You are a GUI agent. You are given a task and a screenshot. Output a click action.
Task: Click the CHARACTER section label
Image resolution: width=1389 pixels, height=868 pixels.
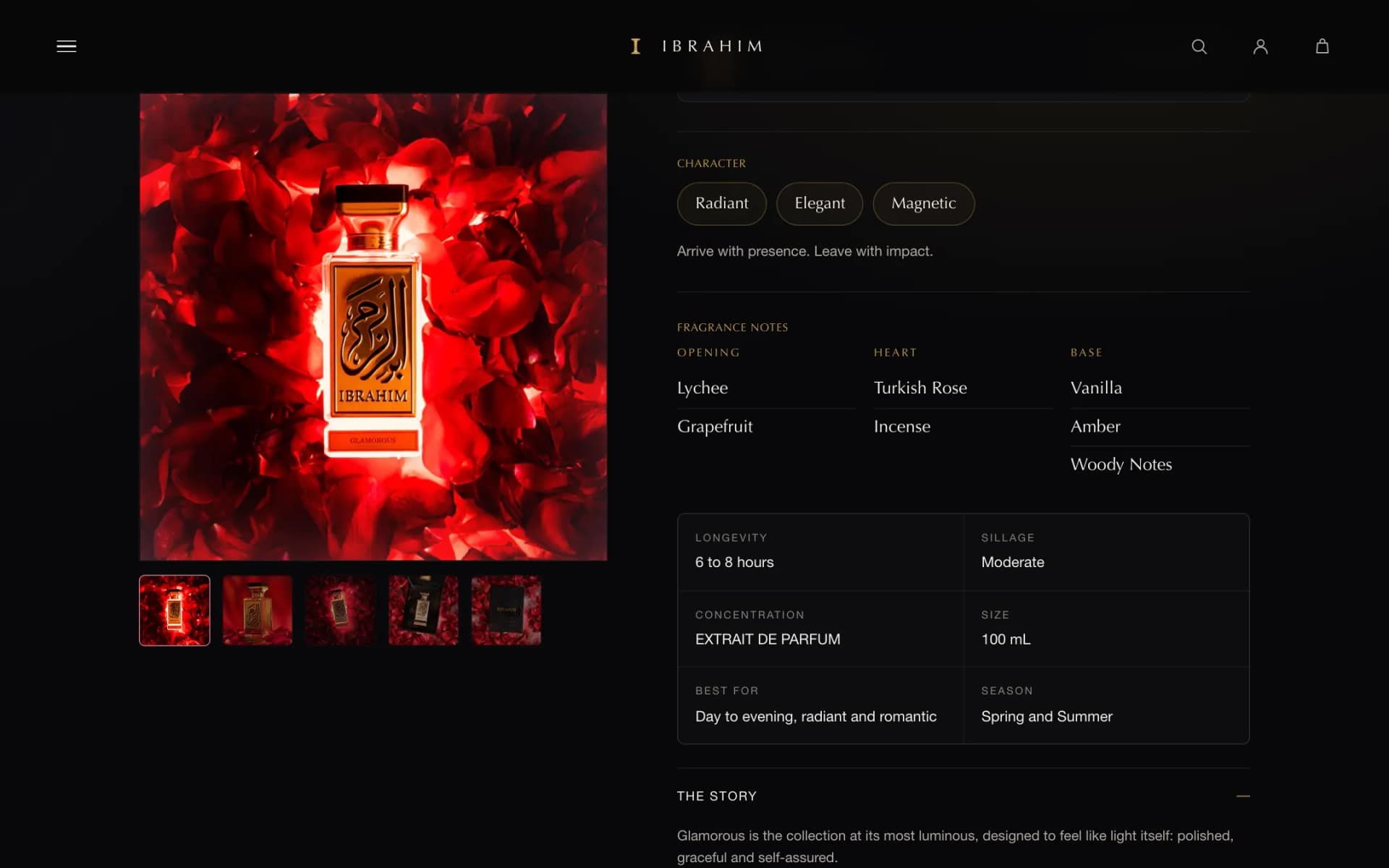tap(711, 163)
